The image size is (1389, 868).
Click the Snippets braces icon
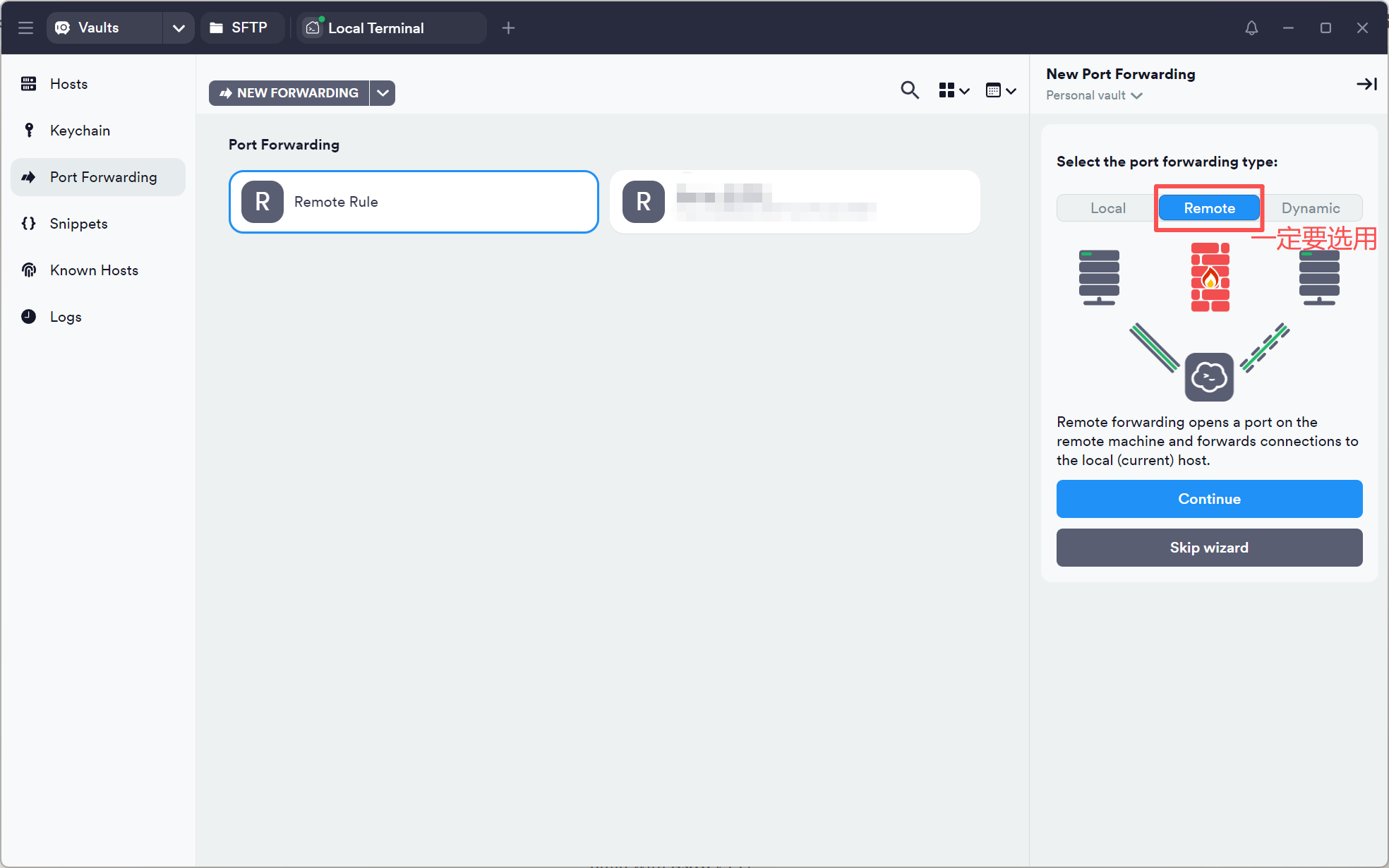pos(29,224)
